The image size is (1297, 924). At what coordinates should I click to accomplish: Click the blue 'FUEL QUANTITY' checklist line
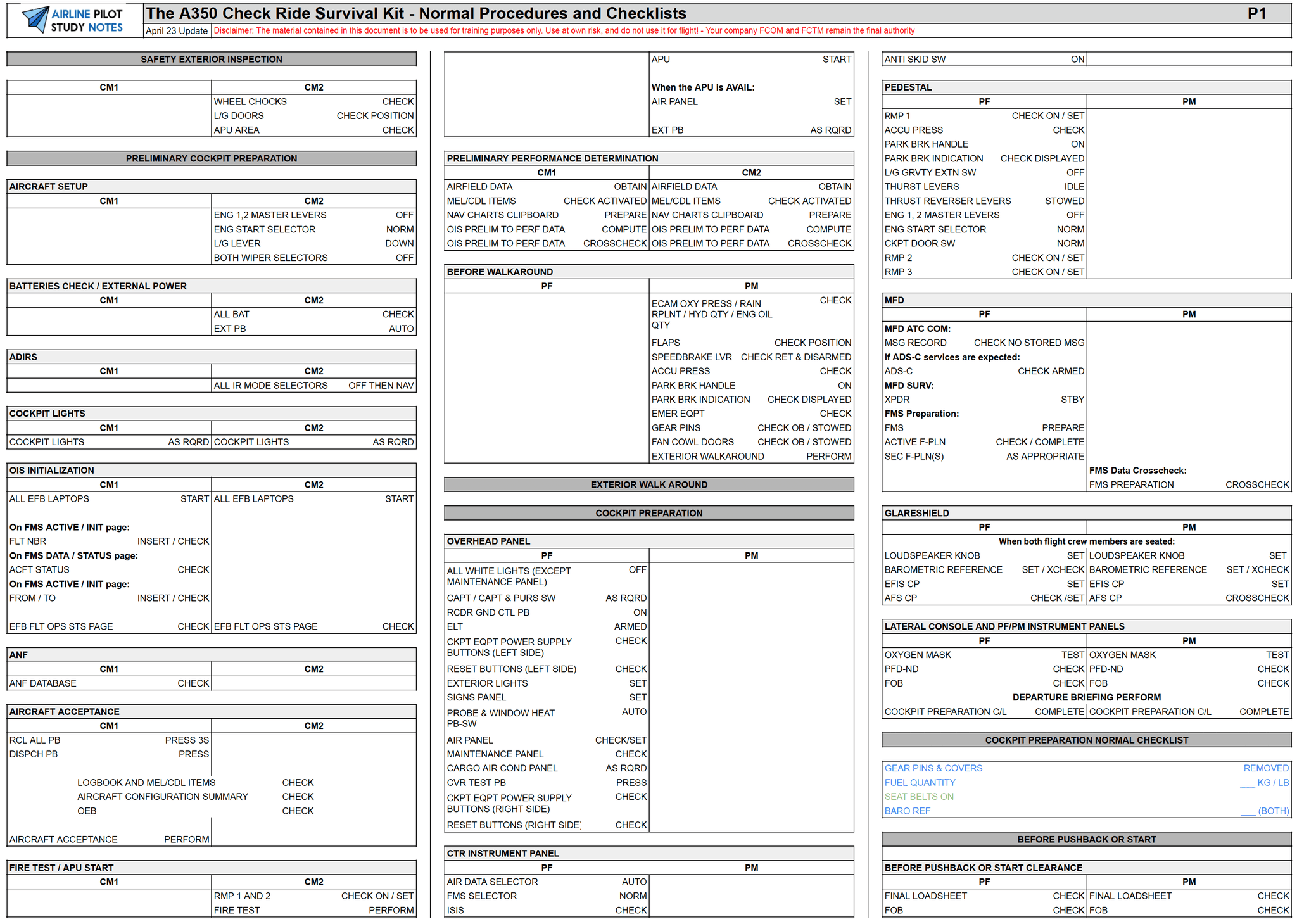click(1087, 783)
